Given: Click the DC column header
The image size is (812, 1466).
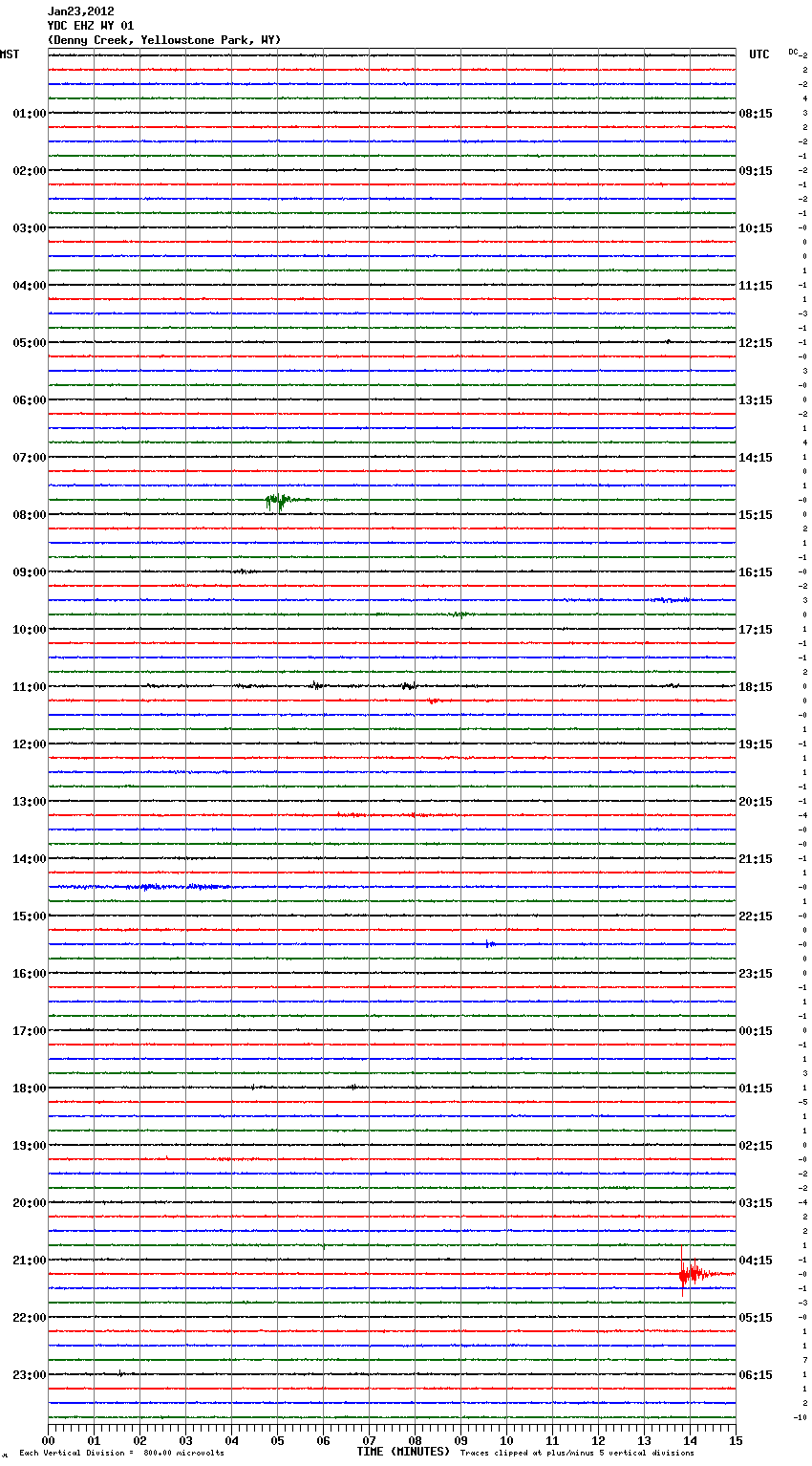Looking at the screenshot, I should coord(794,52).
